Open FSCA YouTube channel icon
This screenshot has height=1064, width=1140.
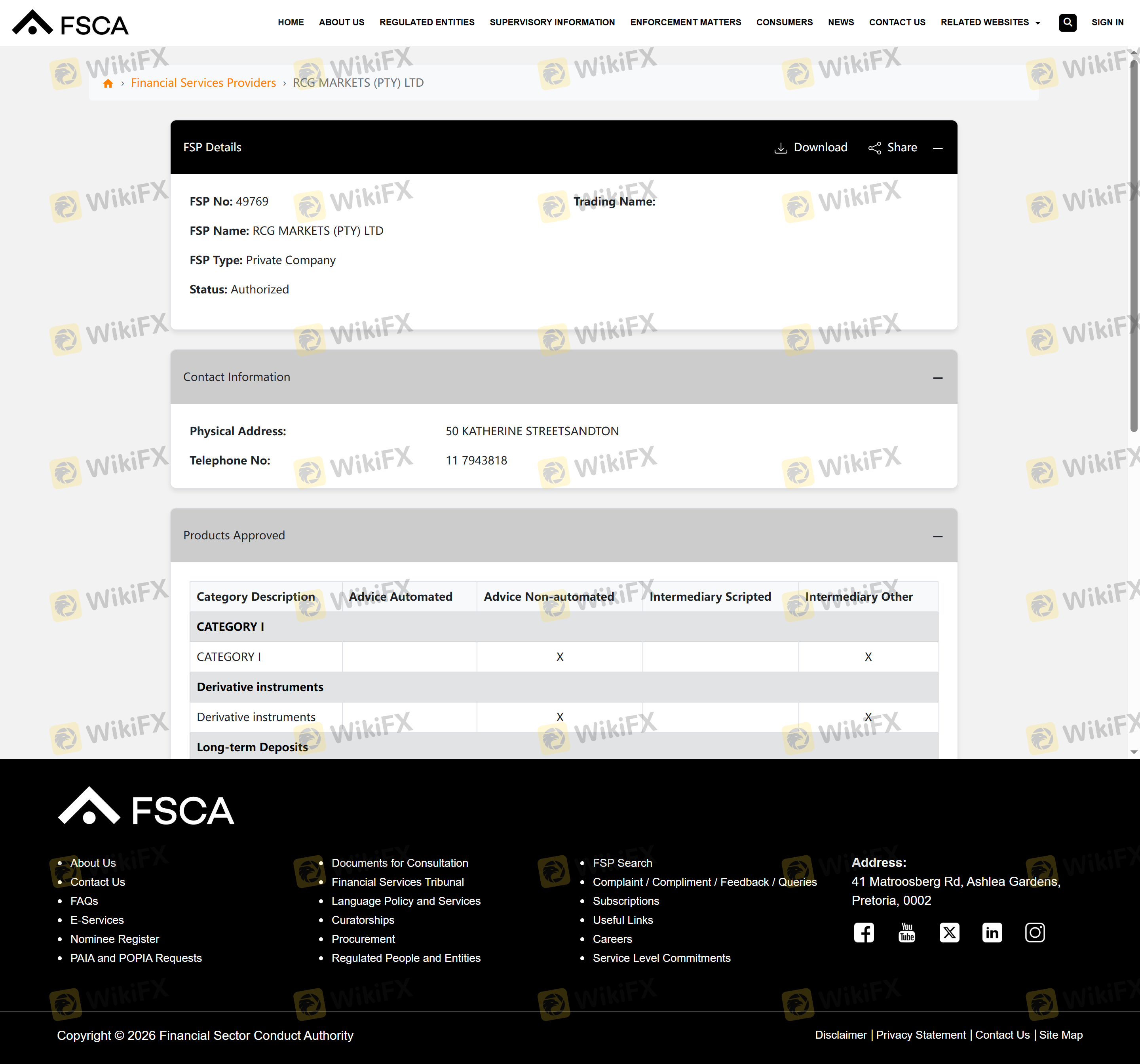pos(906,932)
